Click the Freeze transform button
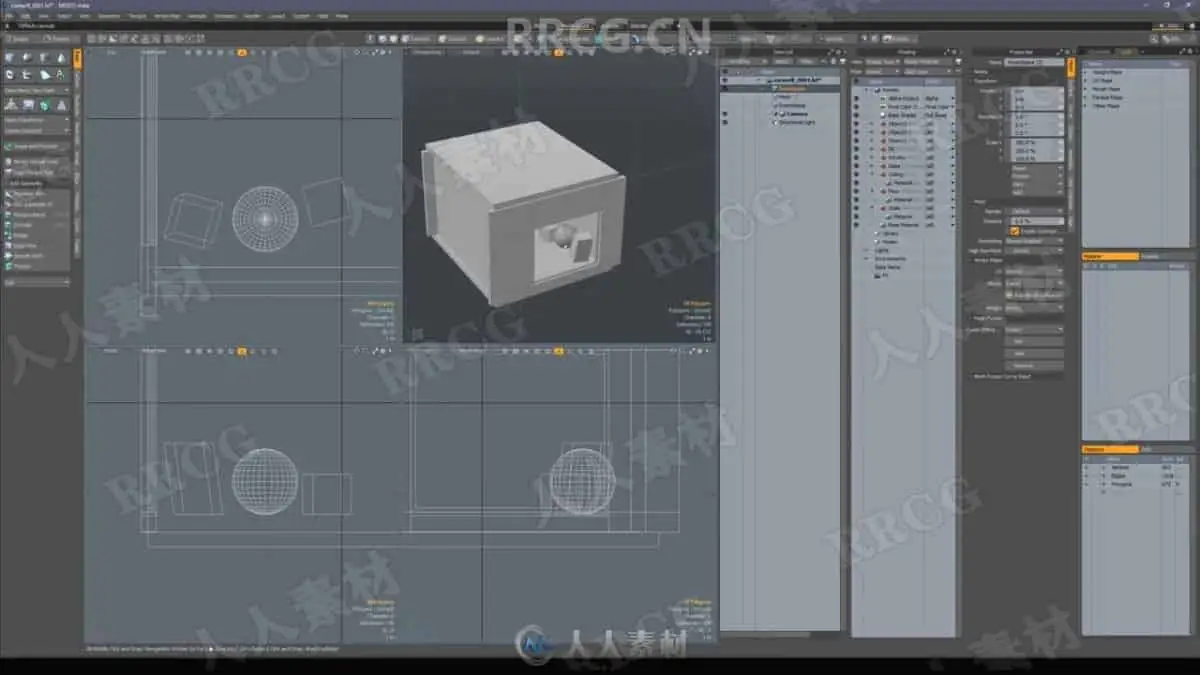 (x=1038, y=176)
